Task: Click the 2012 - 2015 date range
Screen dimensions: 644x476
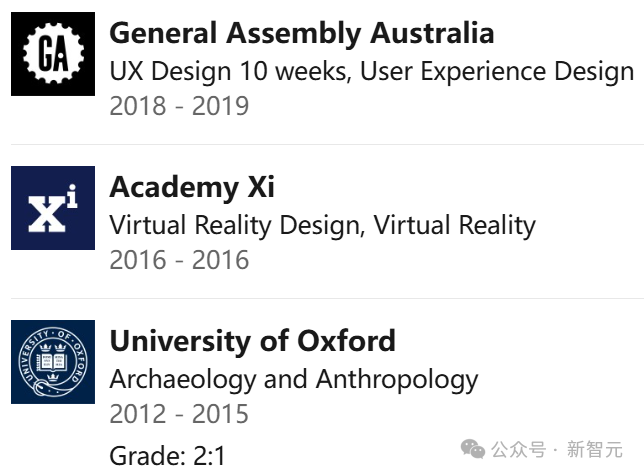Action: click(179, 413)
